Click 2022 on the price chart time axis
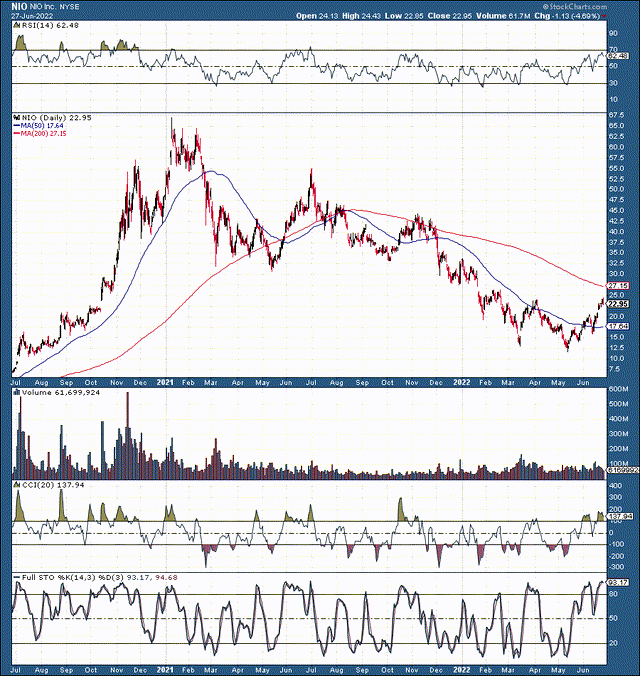This screenshot has height=676, width=640. (x=462, y=383)
